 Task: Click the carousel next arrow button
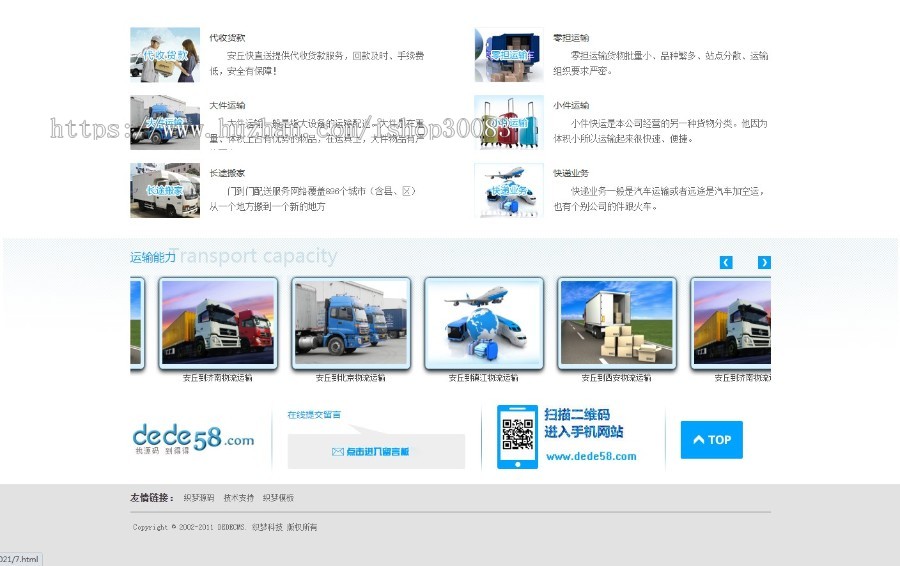click(764, 262)
